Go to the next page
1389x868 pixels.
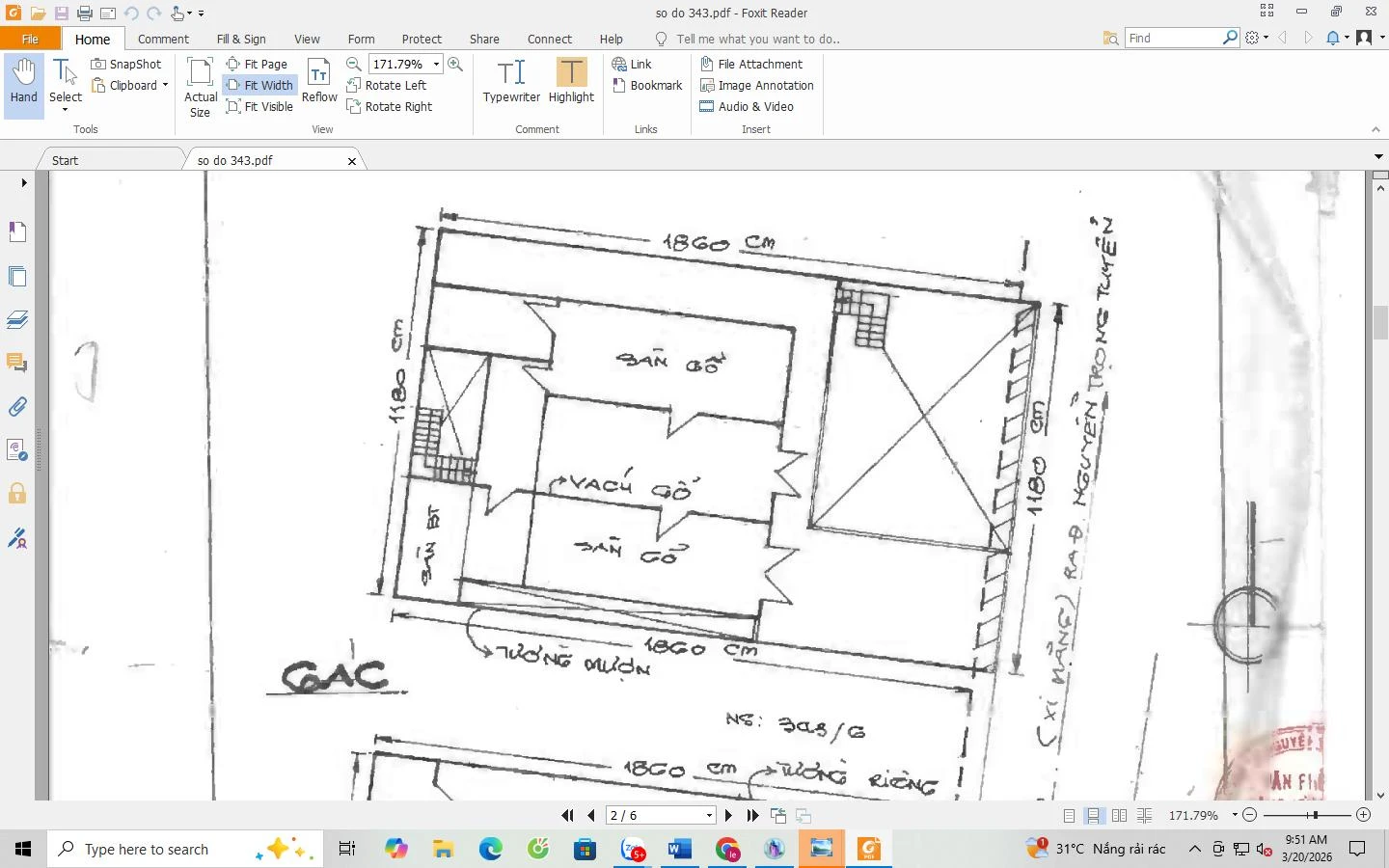(x=728, y=815)
